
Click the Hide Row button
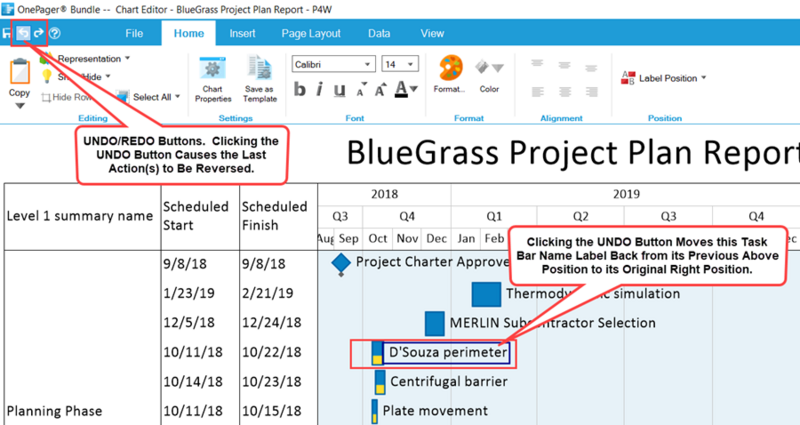click(x=67, y=97)
